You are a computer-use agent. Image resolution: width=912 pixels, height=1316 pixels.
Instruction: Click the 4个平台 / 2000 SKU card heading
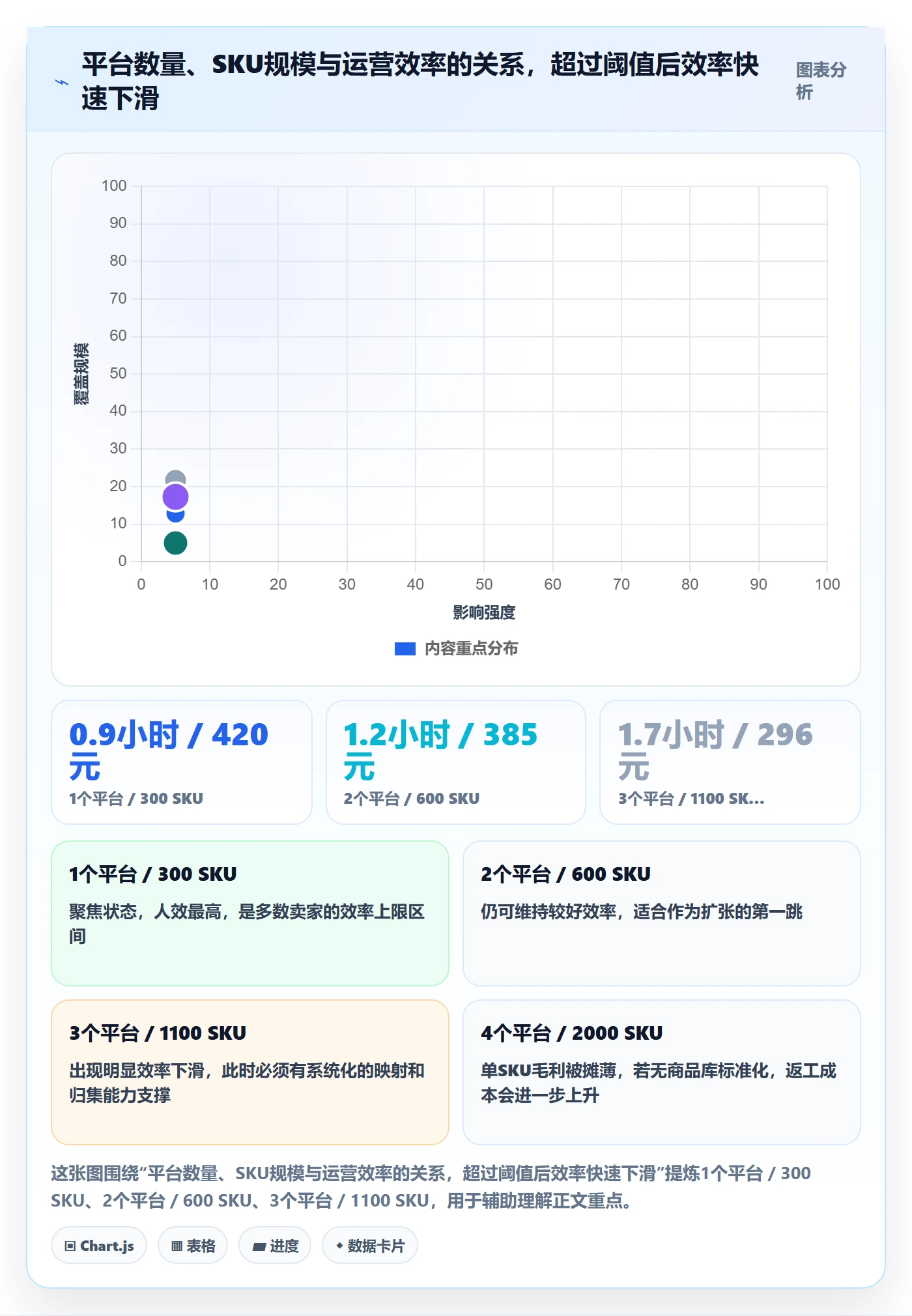[x=572, y=1033]
